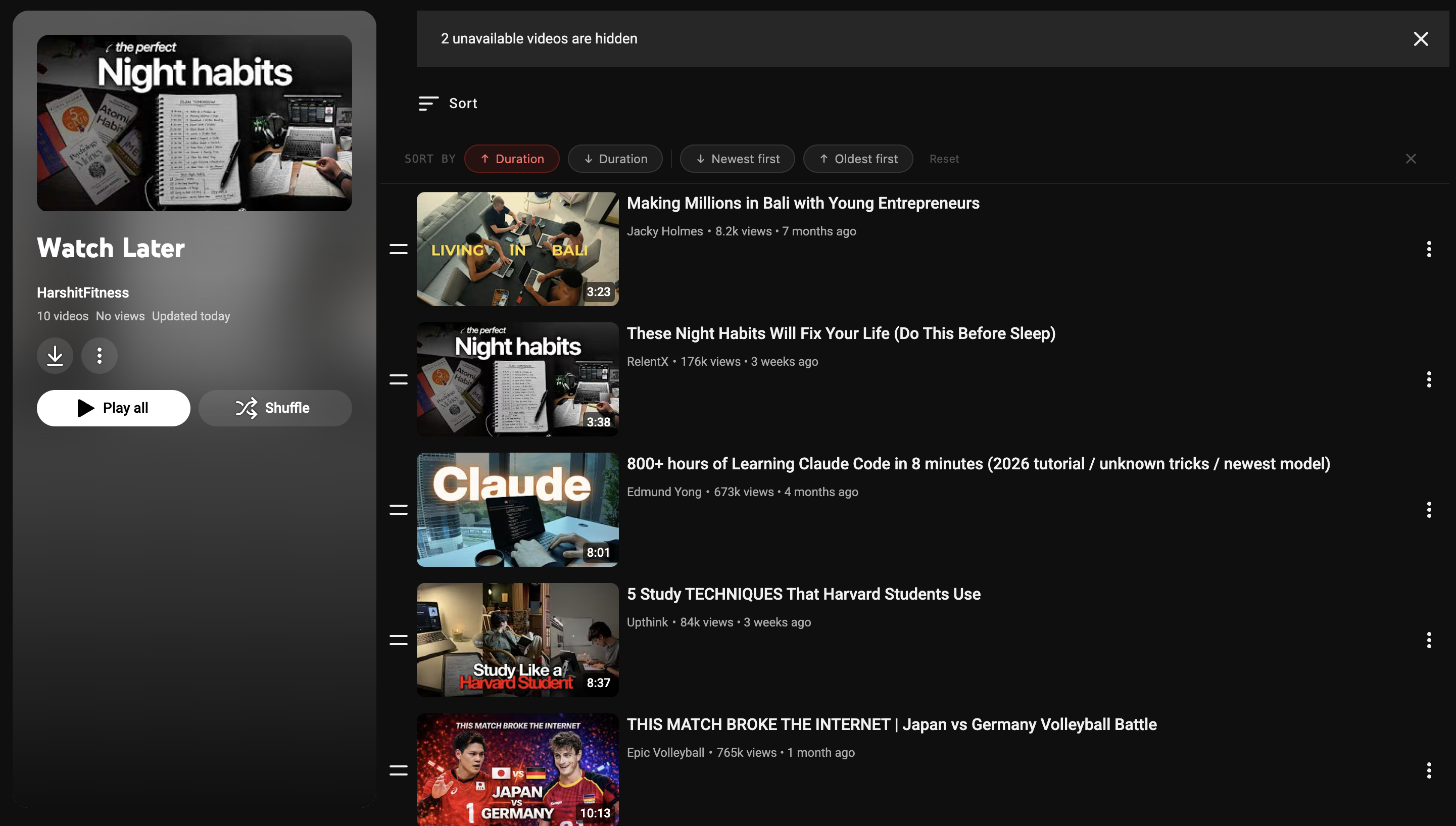Open options menu for the Claude Code video
1456x826 pixels.
1429,509
